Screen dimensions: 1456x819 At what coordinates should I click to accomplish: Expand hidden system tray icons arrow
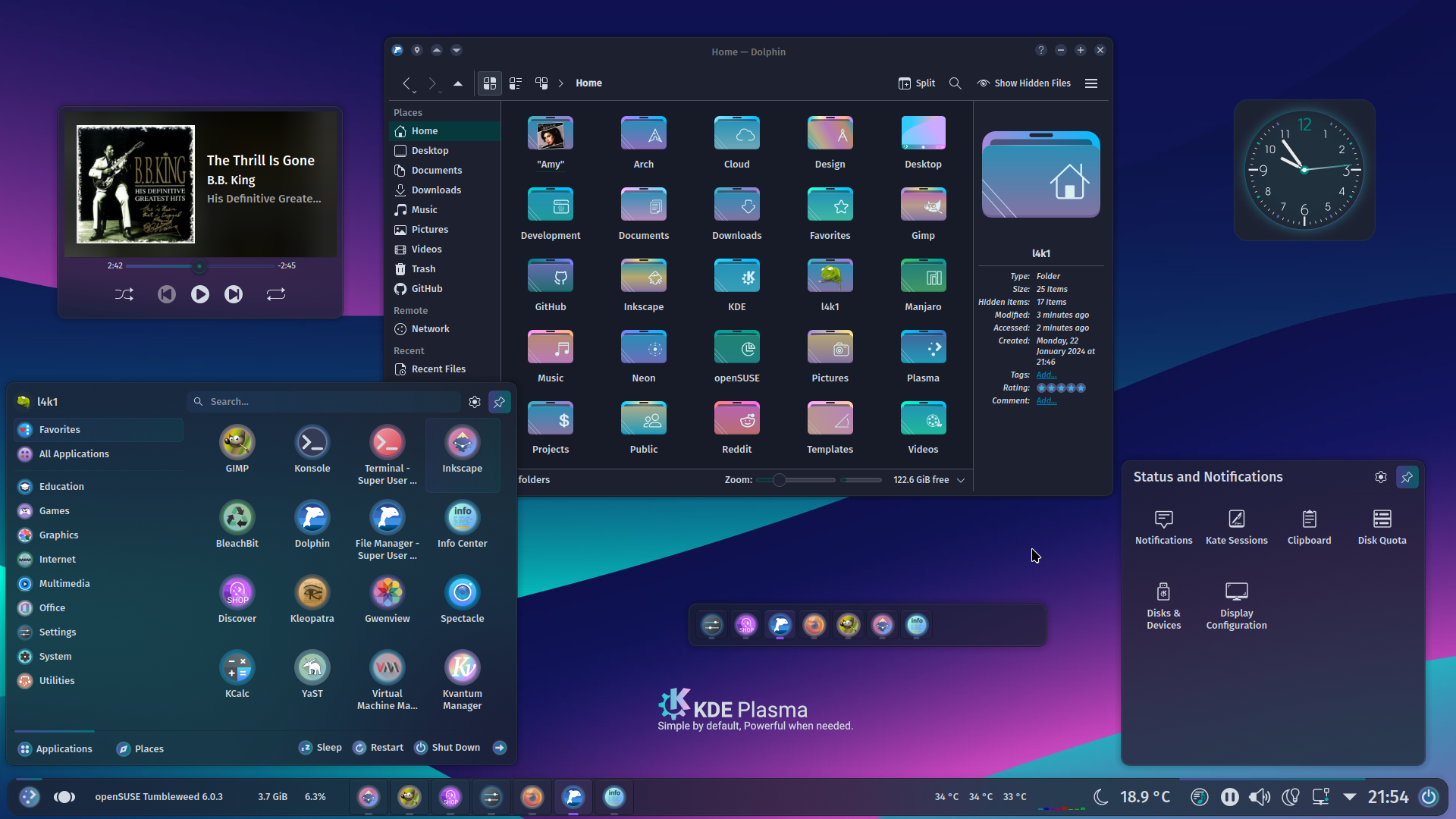click(x=1349, y=797)
